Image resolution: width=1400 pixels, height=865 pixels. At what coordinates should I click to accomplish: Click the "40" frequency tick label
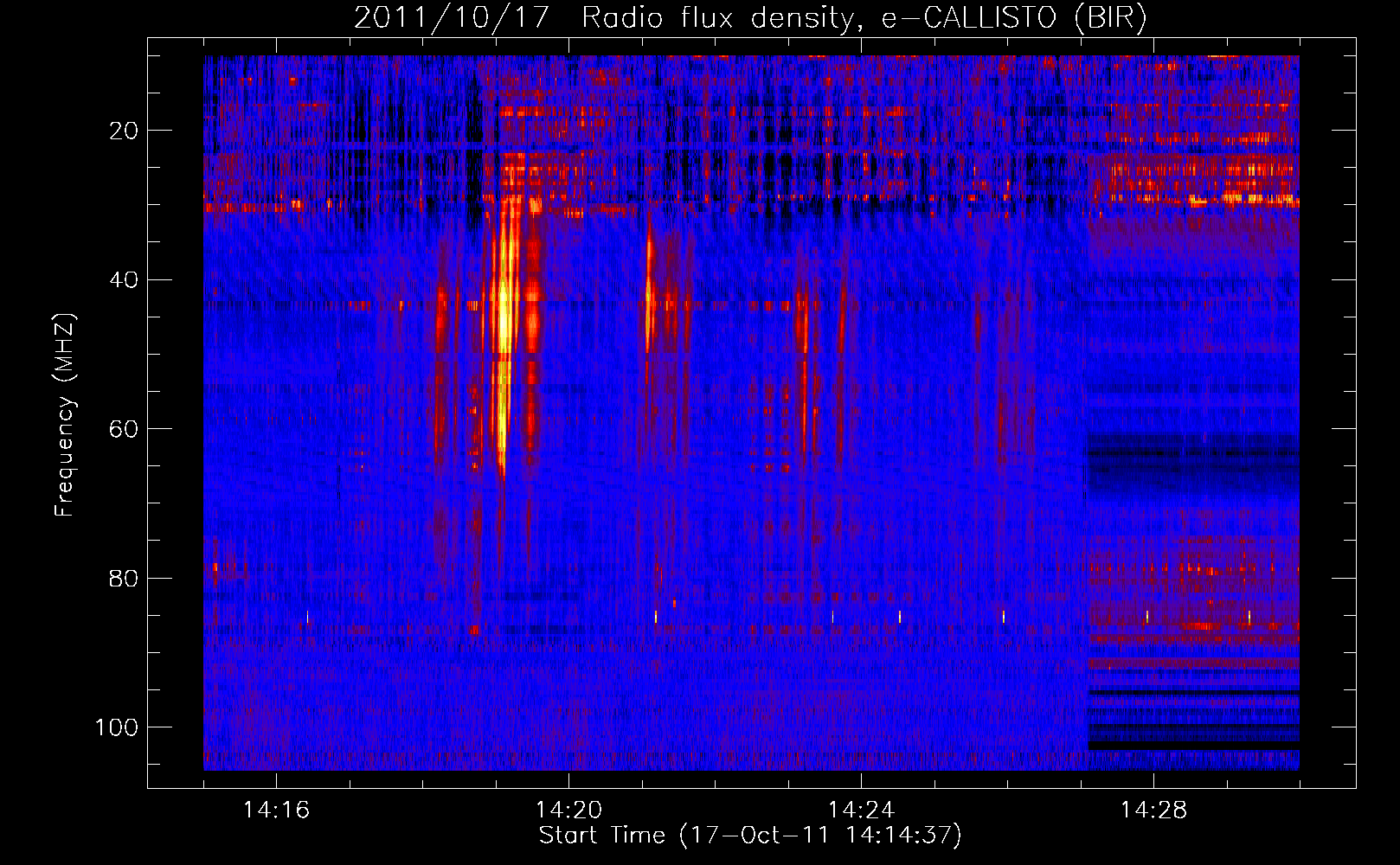pyautogui.click(x=125, y=279)
